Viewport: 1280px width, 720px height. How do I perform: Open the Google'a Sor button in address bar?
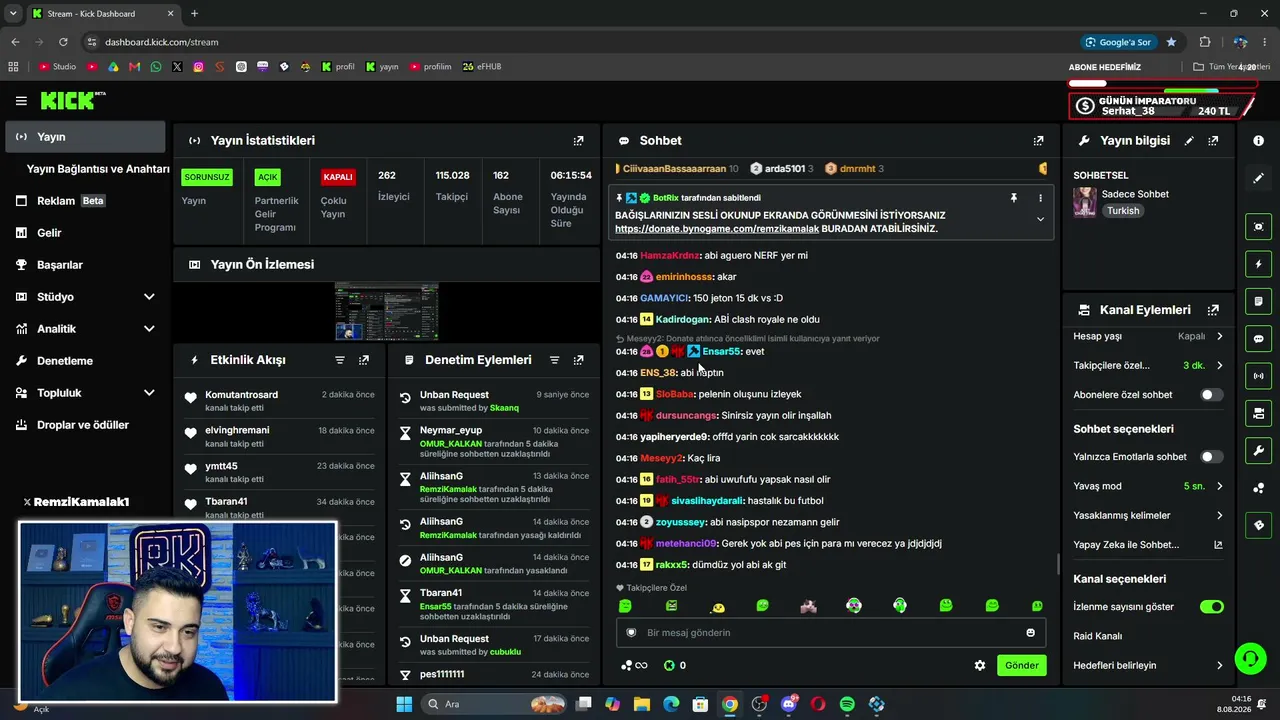(1118, 42)
